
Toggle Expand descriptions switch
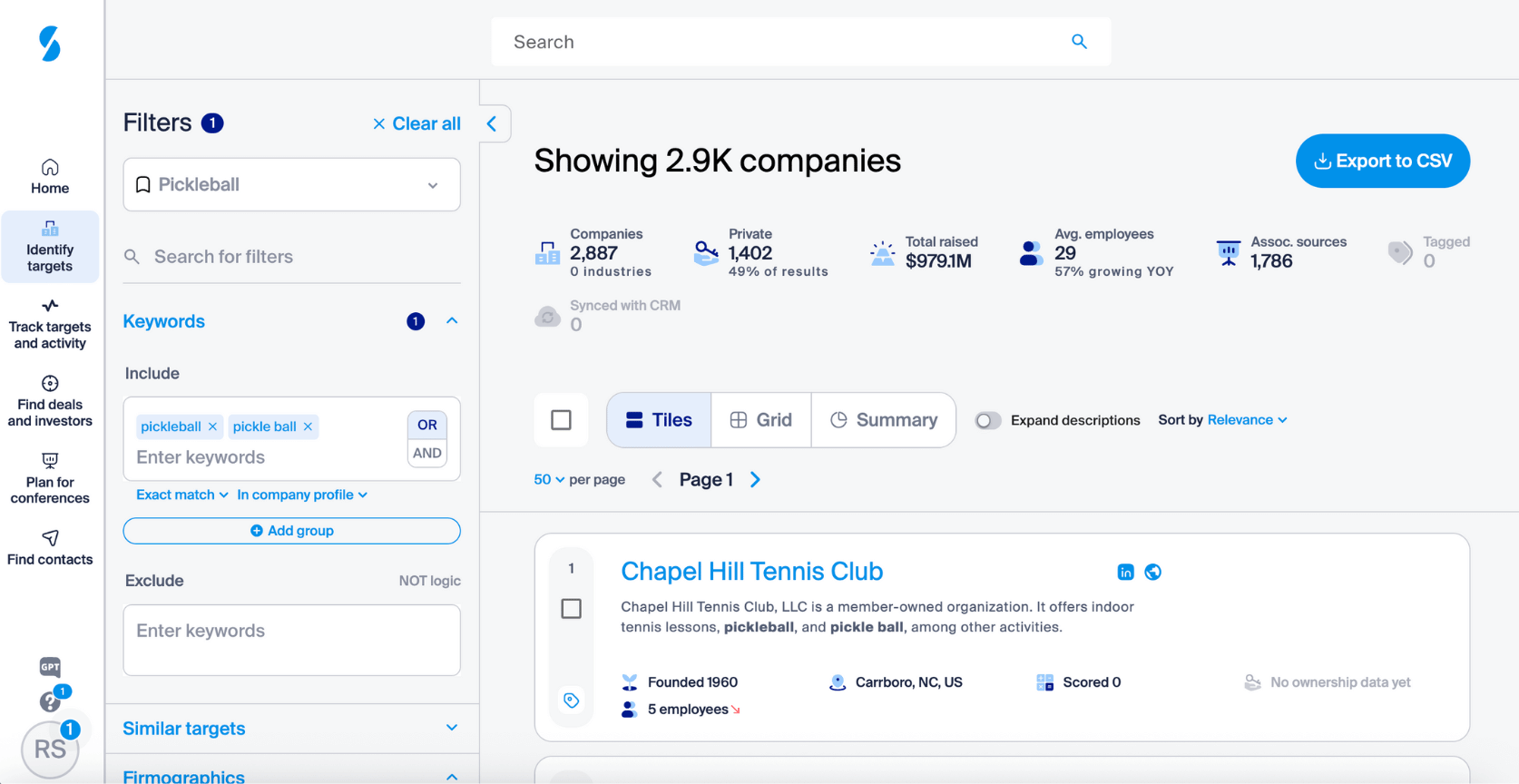pyautogui.click(x=987, y=421)
